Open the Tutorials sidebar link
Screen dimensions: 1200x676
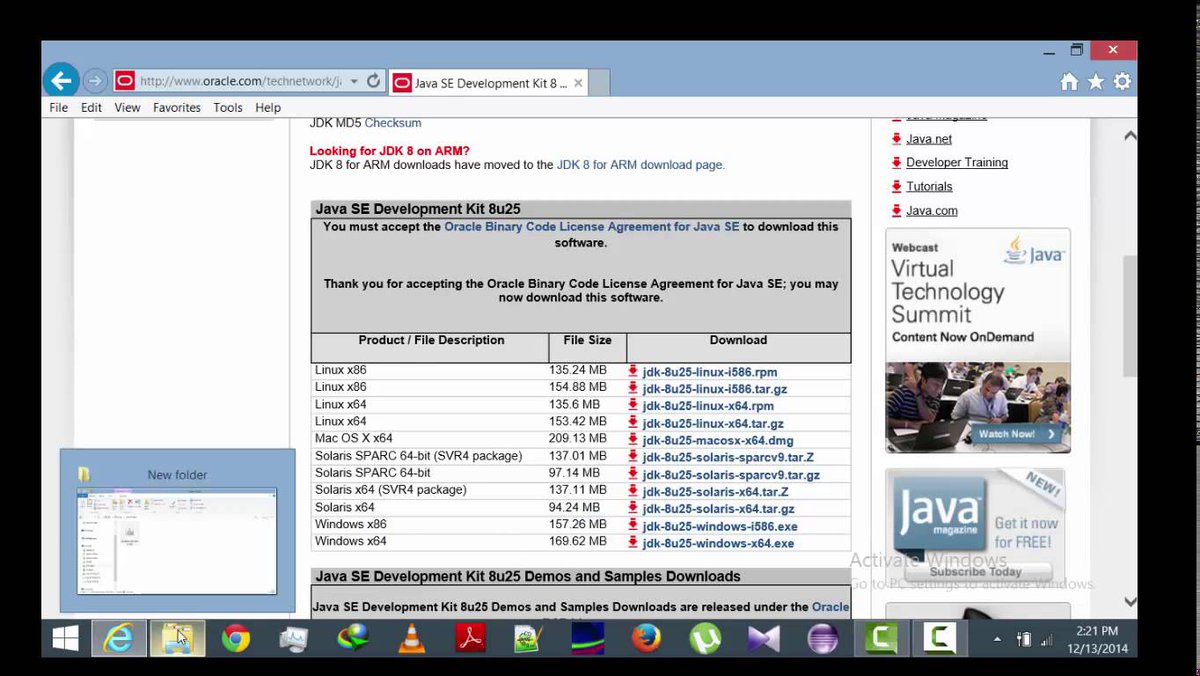pyautogui.click(x=929, y=187)
